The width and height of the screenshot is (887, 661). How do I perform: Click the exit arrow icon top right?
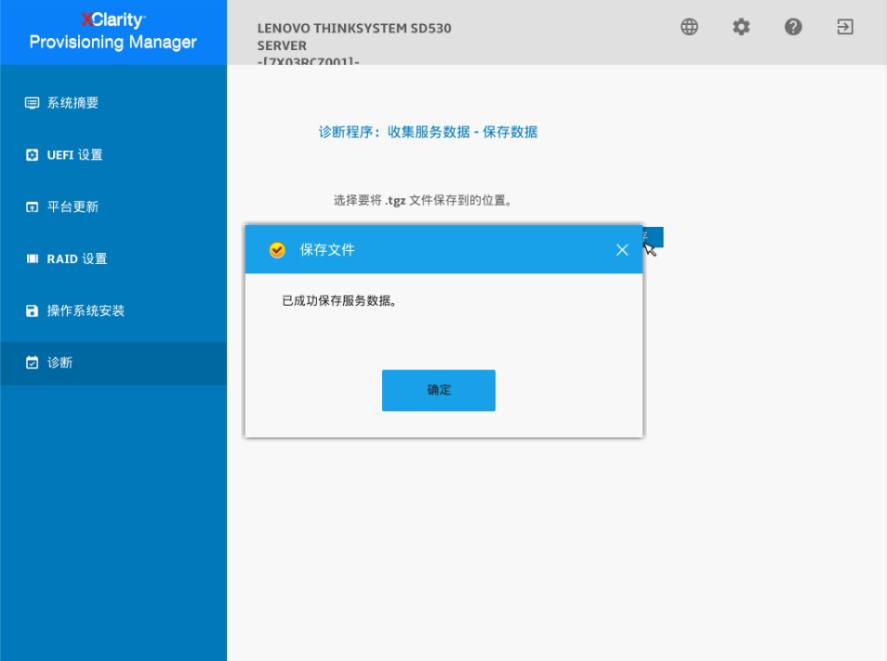point(843,27)
